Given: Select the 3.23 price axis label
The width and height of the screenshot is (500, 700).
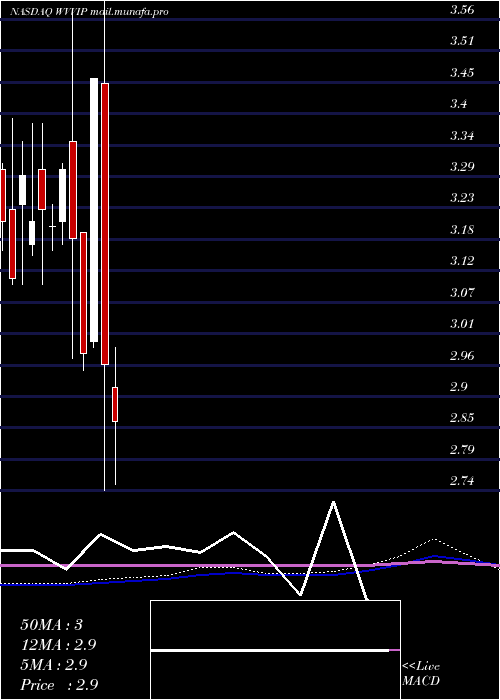Looking at the screenshot, I should pos(462,198).
